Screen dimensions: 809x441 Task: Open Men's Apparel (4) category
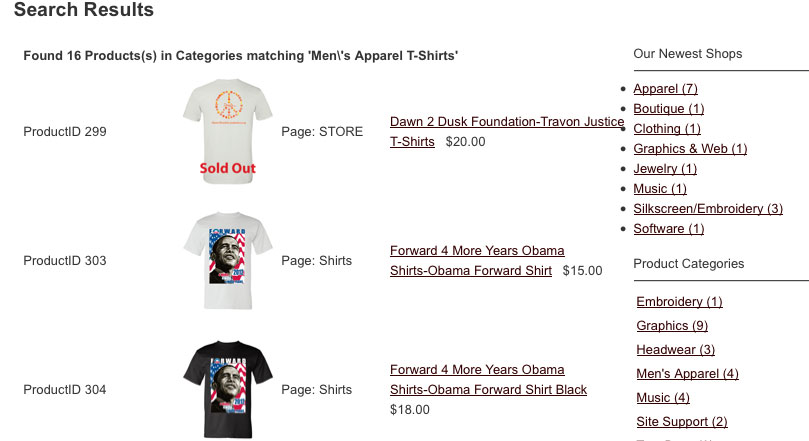pyautogui.click(x=687, y=374)
